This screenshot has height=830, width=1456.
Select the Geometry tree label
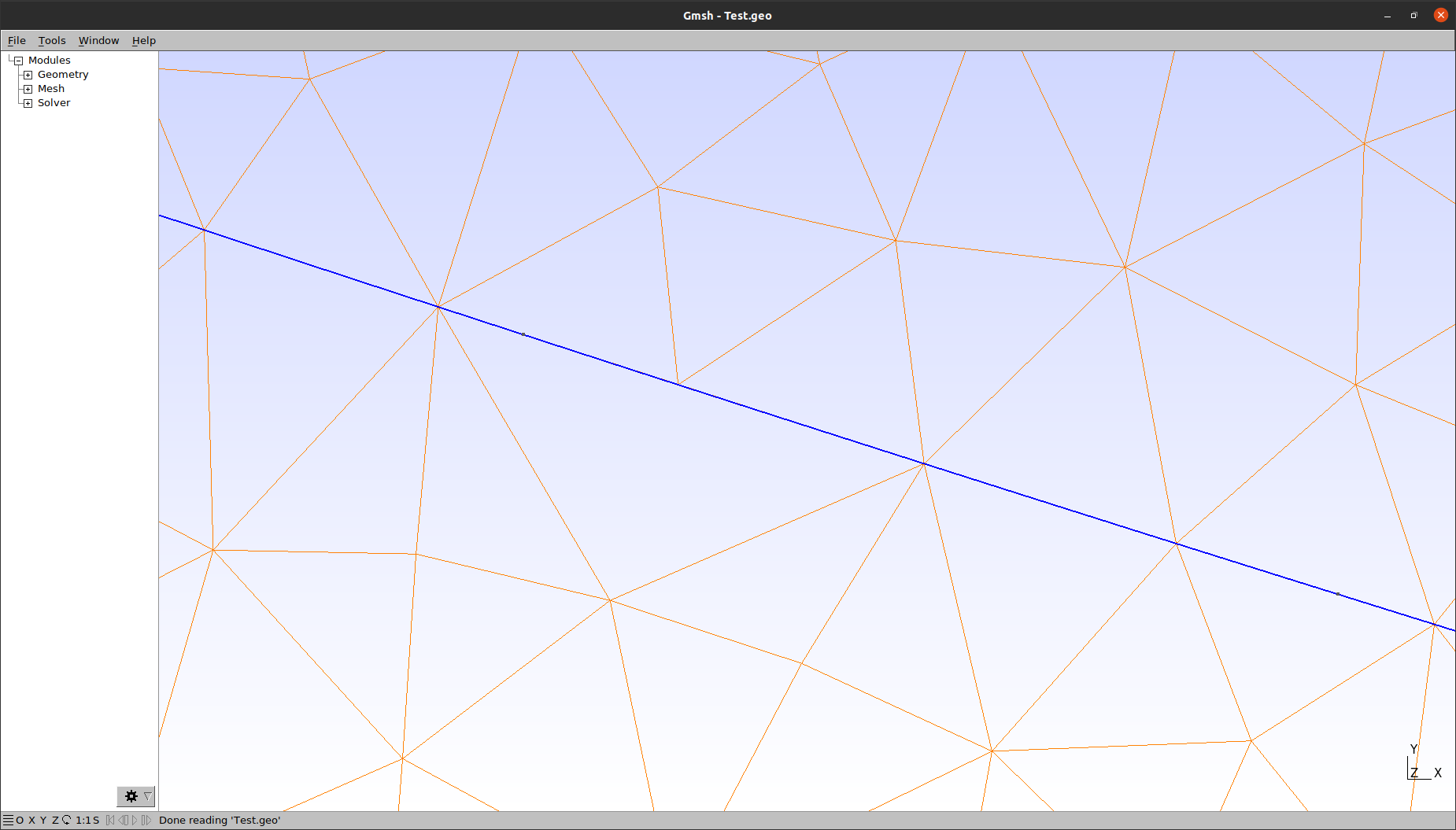pos(63,75)
